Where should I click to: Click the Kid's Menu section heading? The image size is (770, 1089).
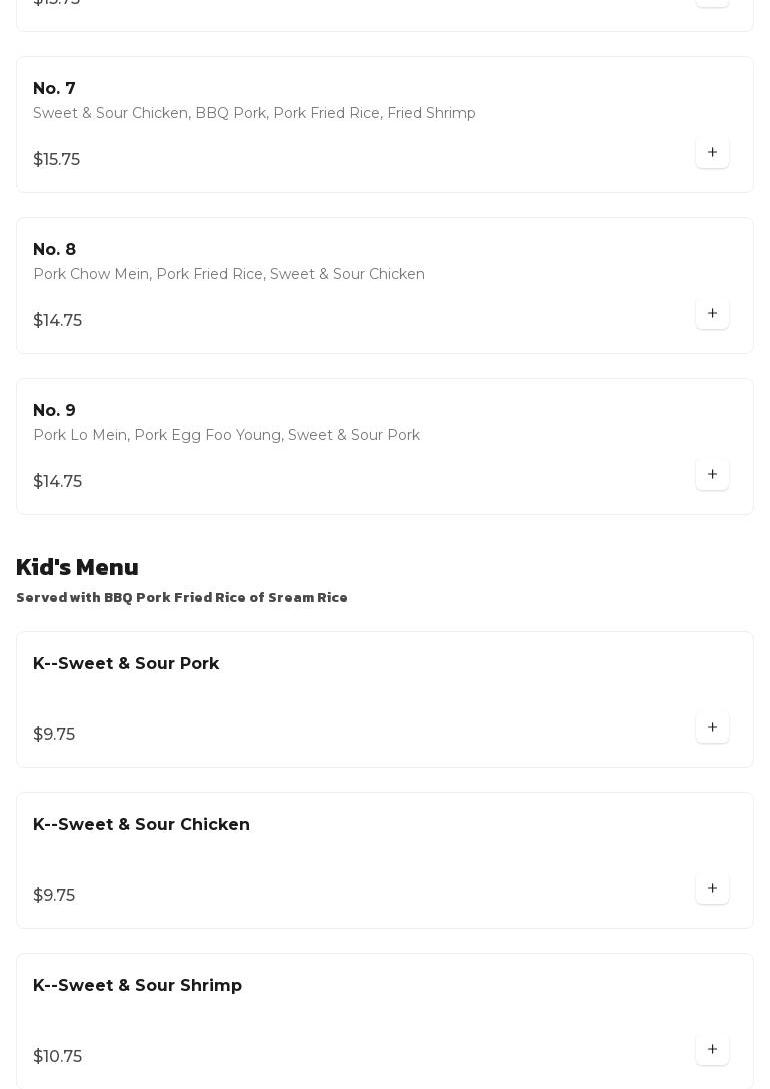coord(77,568)
